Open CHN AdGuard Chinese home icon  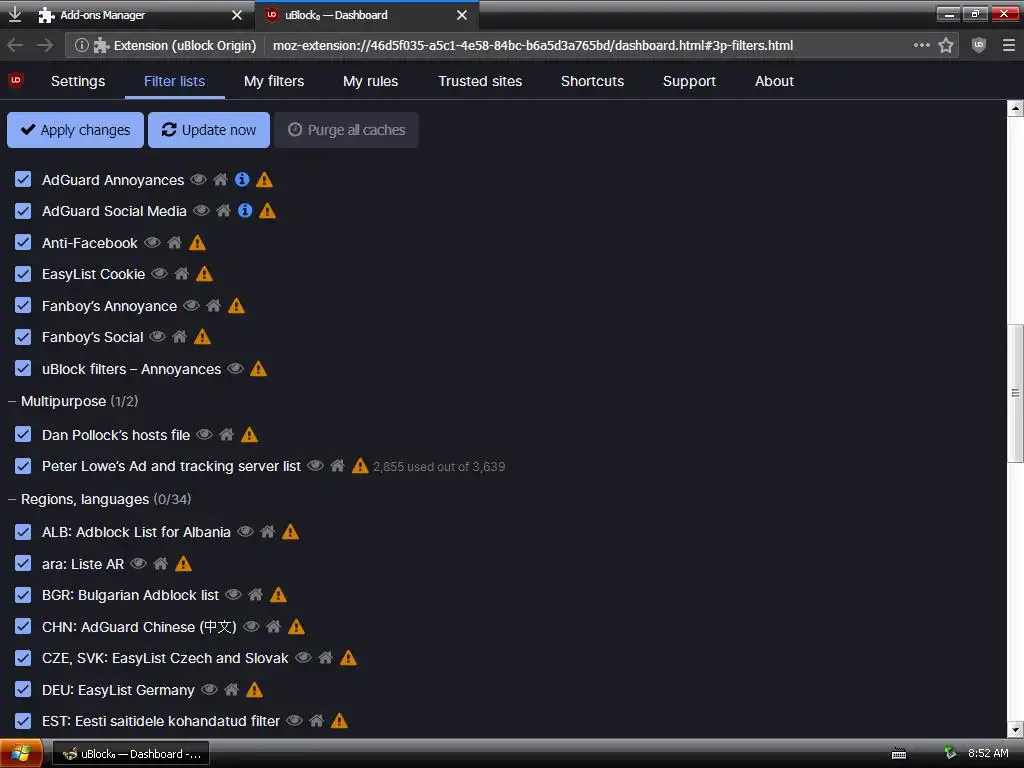tap(274, 626)
